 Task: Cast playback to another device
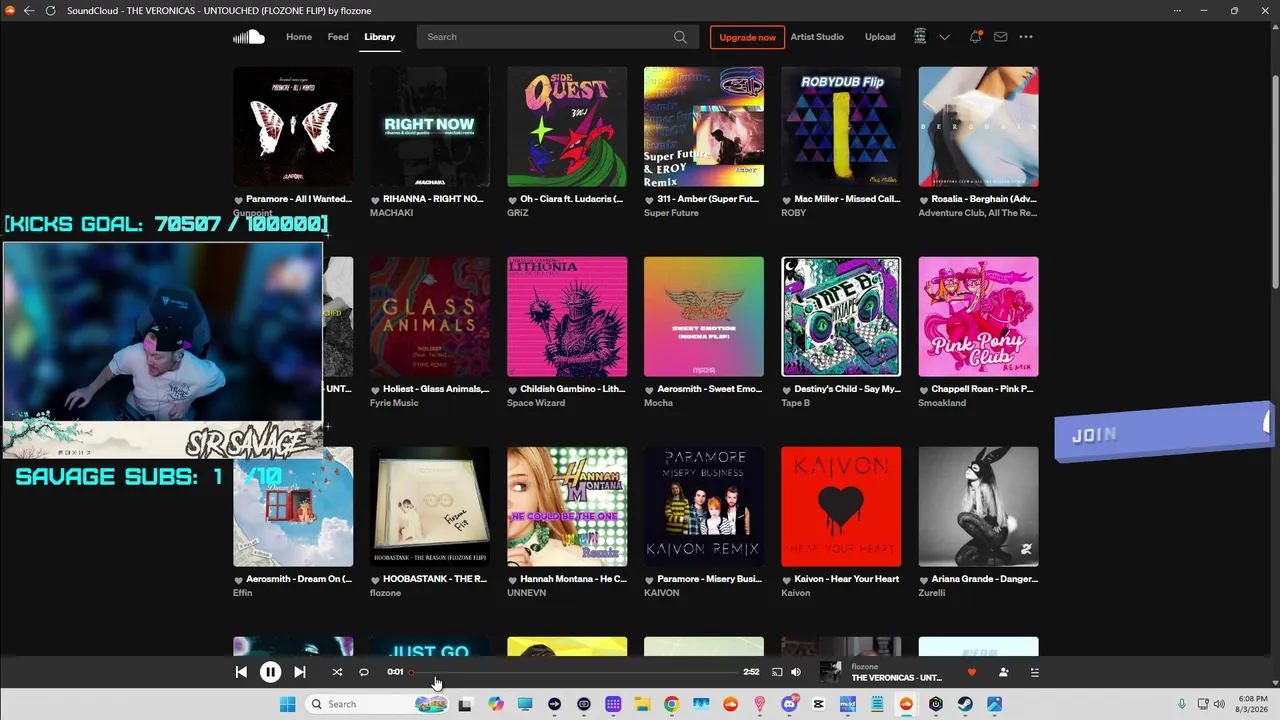click(x=777, y=672)
